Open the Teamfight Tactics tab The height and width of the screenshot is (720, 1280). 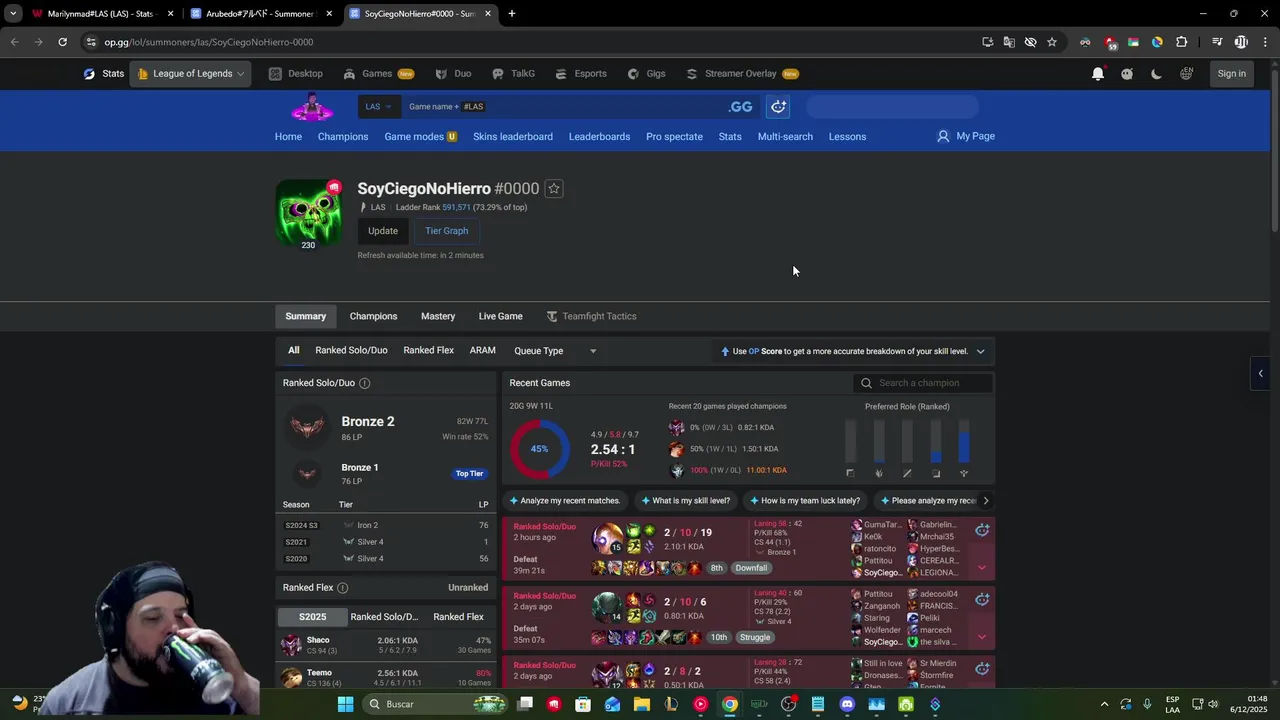click(591, 316)
